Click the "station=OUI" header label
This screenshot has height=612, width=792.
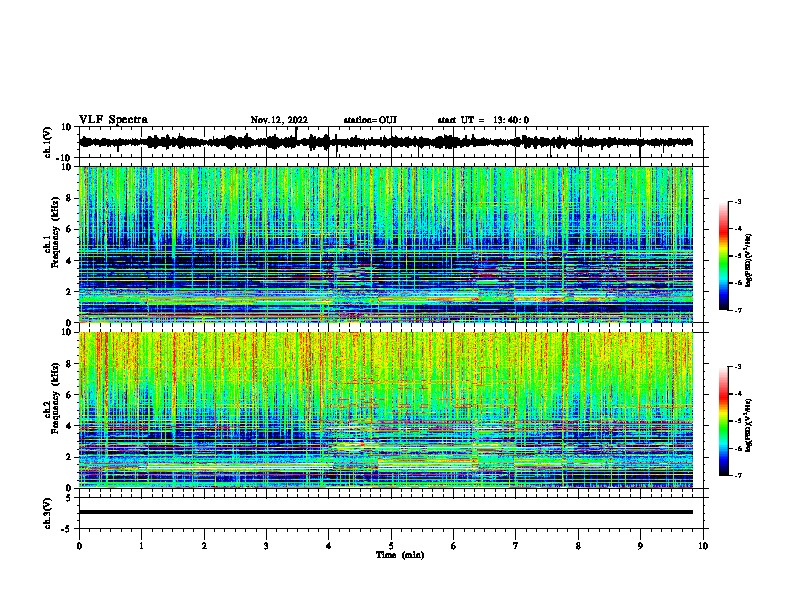(x=370, y=120)
